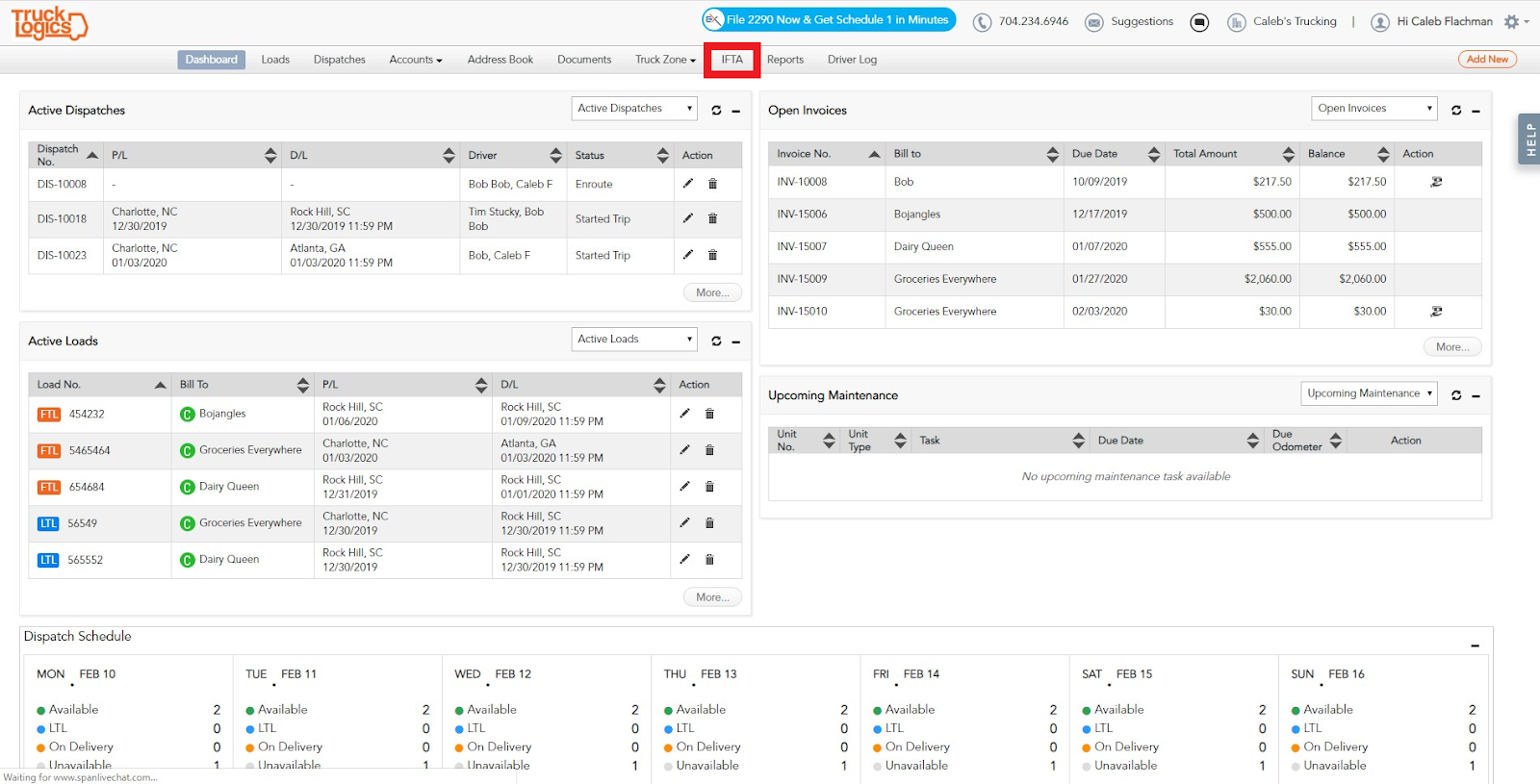Viewport: 1540px width, 784px height.
Task: Collapse the Upcoming Maintenance panel
Action: 1476,396
